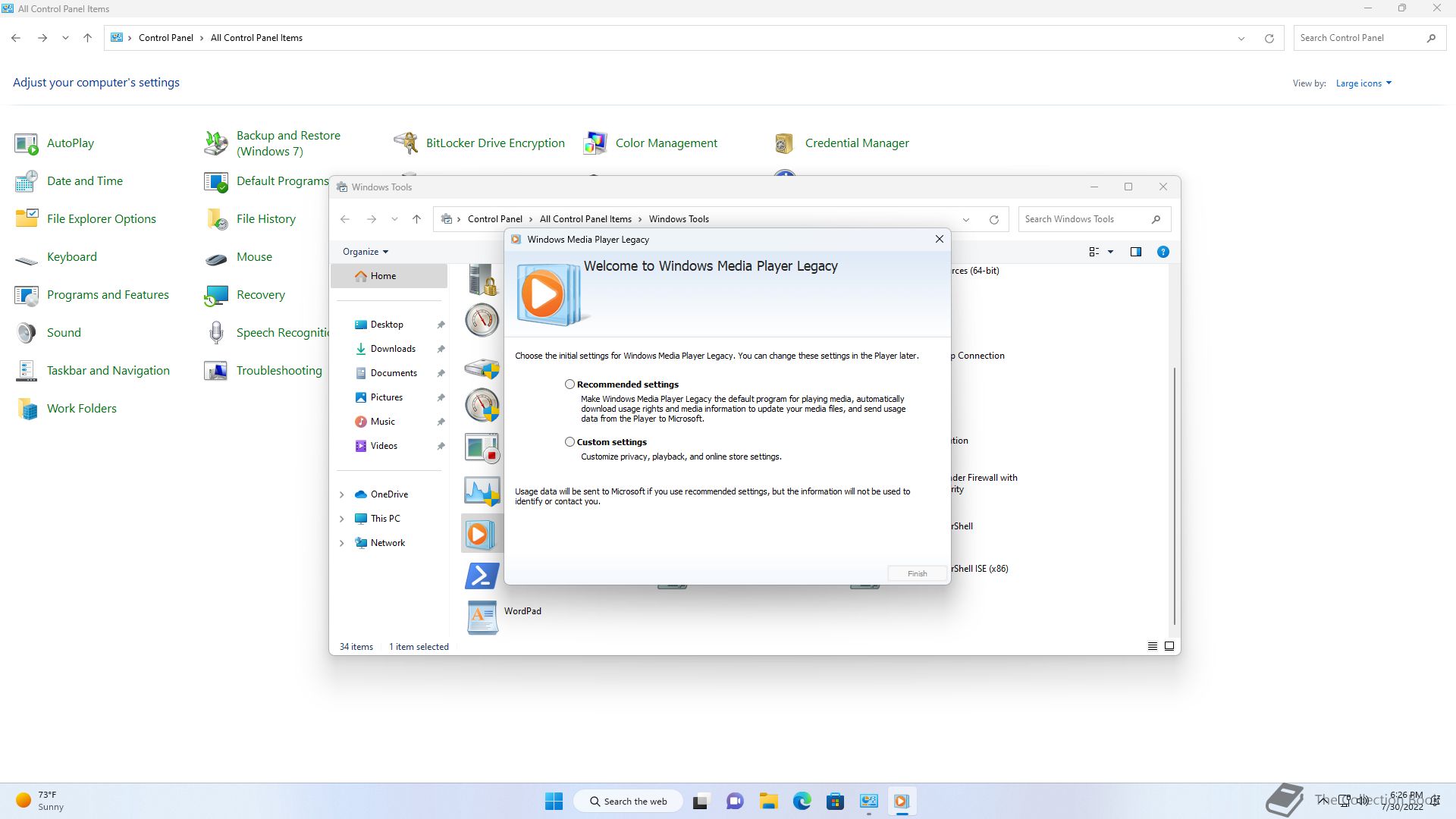Open Help in Windows Tools toolbar
This screenshot has height=819, width=1456.
(x=1163, y=252)
